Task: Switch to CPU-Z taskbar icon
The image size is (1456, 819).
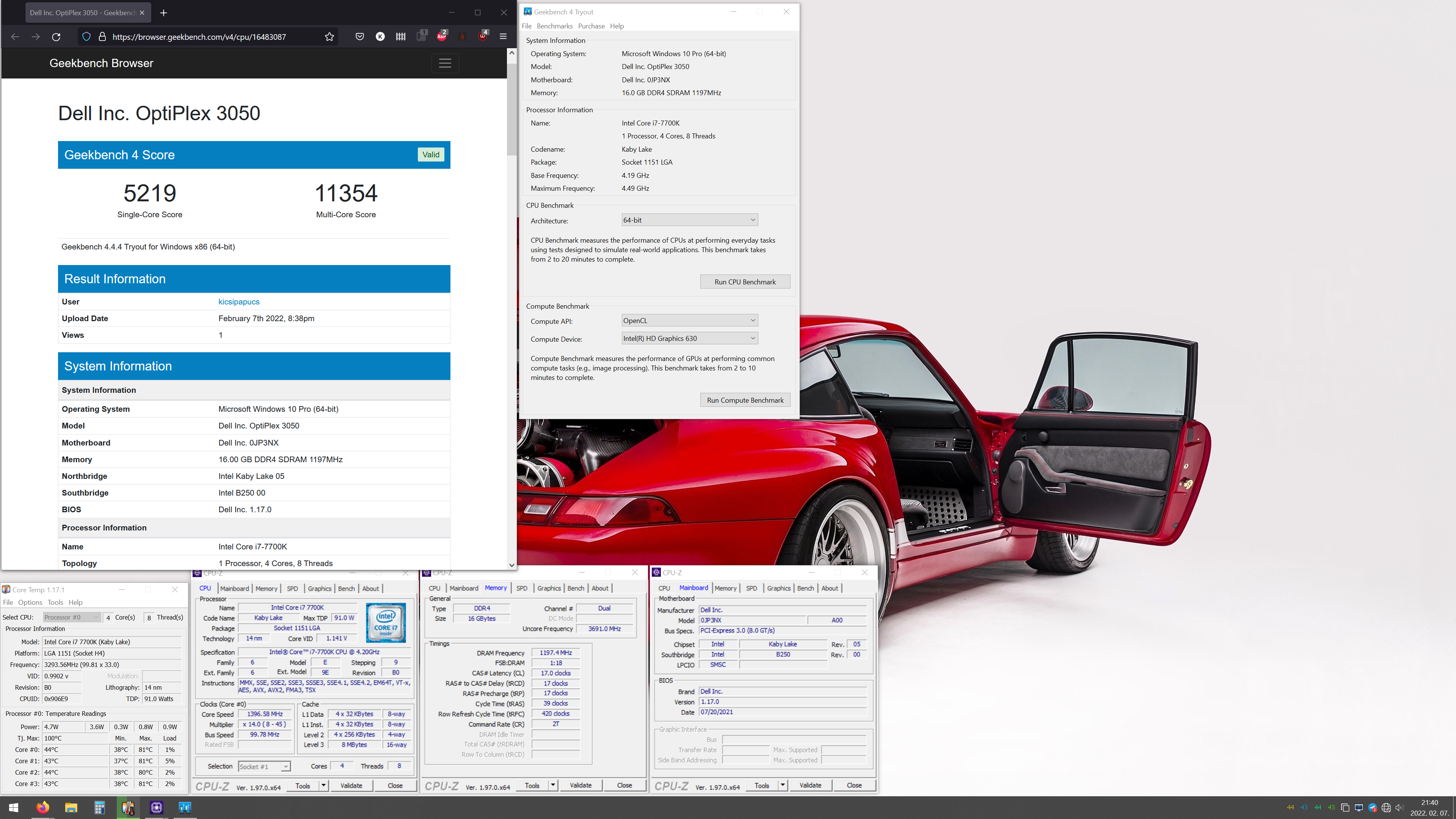Action: [157, 808]
